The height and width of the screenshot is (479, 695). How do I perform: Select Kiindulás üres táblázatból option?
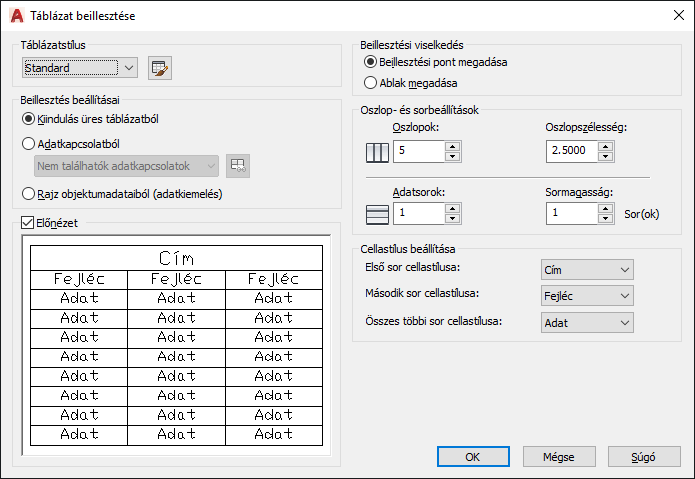tap(29, 120)
